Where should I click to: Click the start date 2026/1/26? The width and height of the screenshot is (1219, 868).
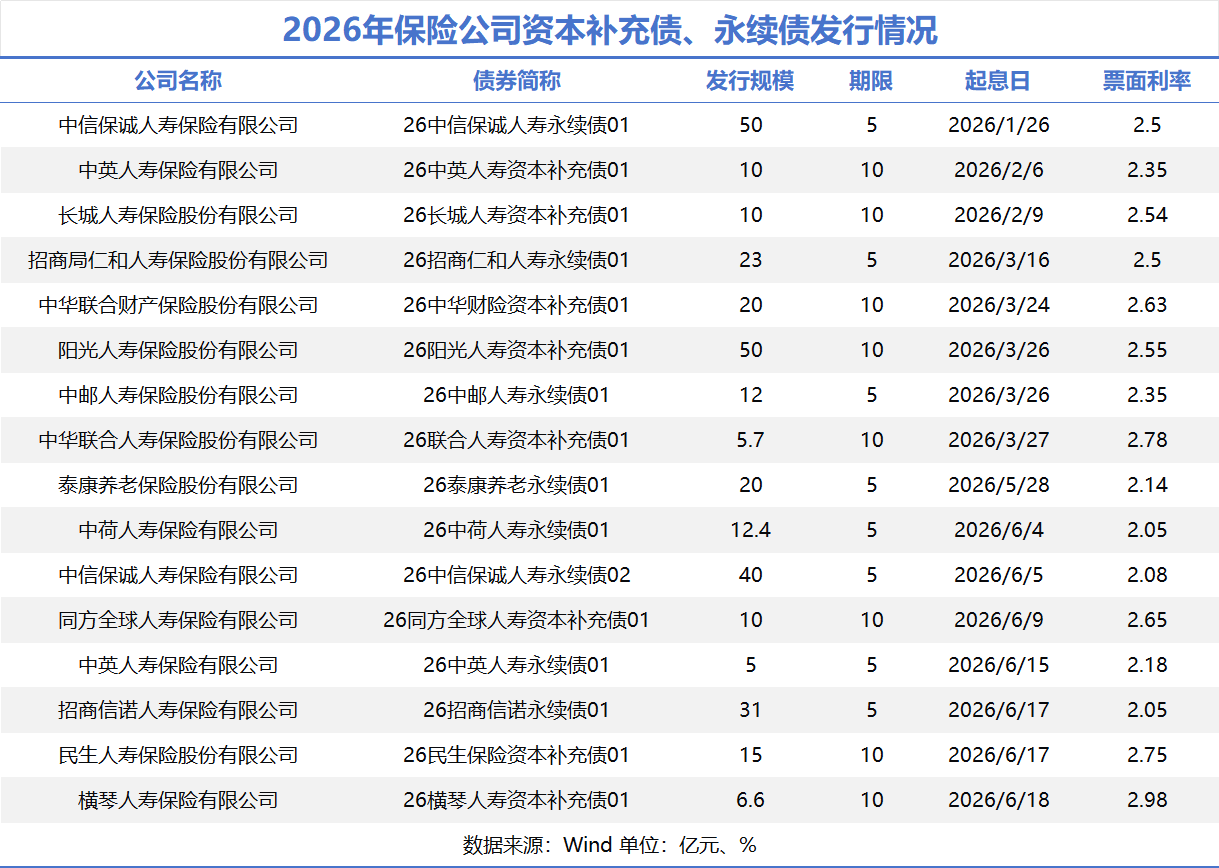(x=998, y=125)
